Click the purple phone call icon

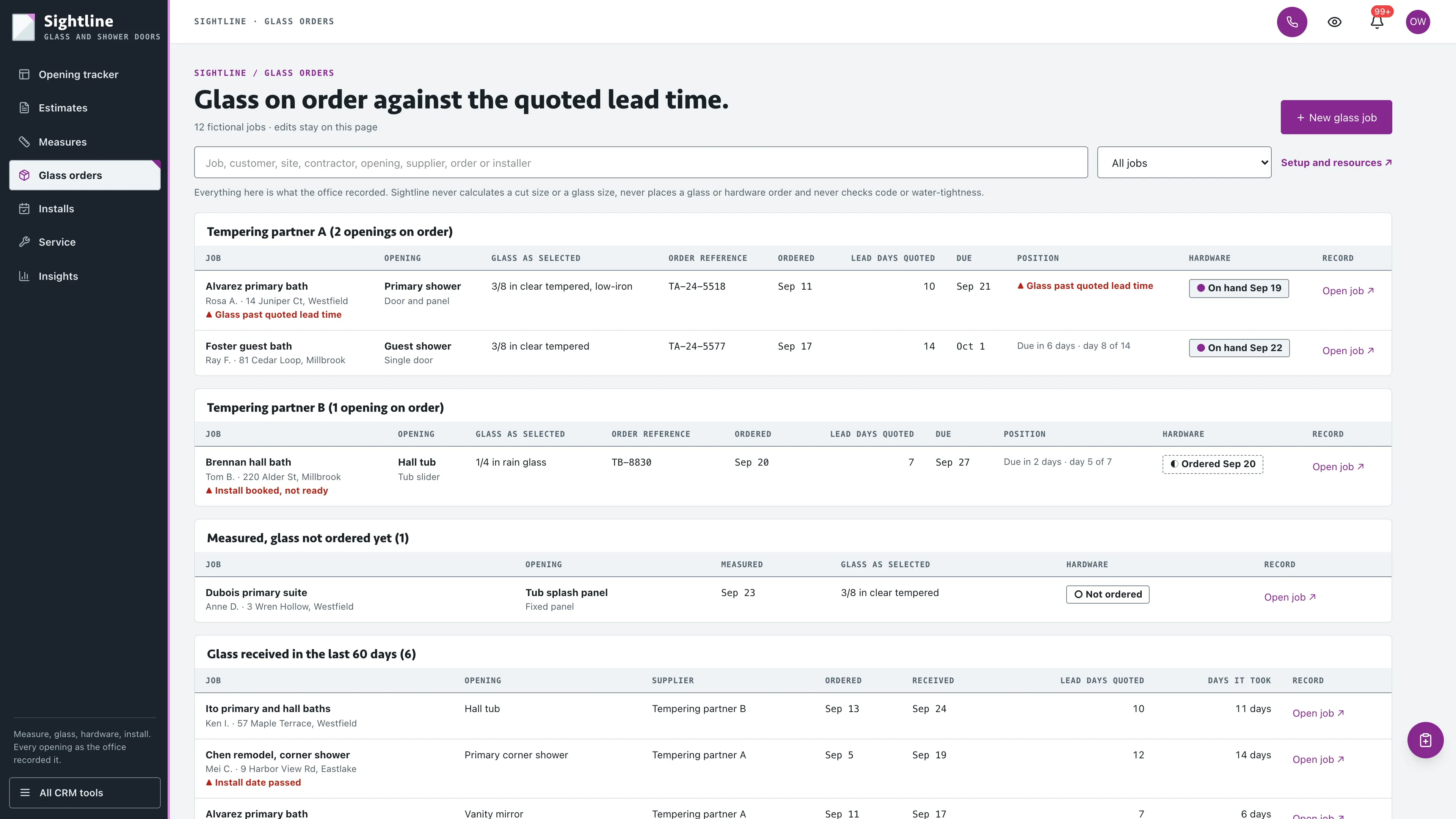pos(1292,22)
